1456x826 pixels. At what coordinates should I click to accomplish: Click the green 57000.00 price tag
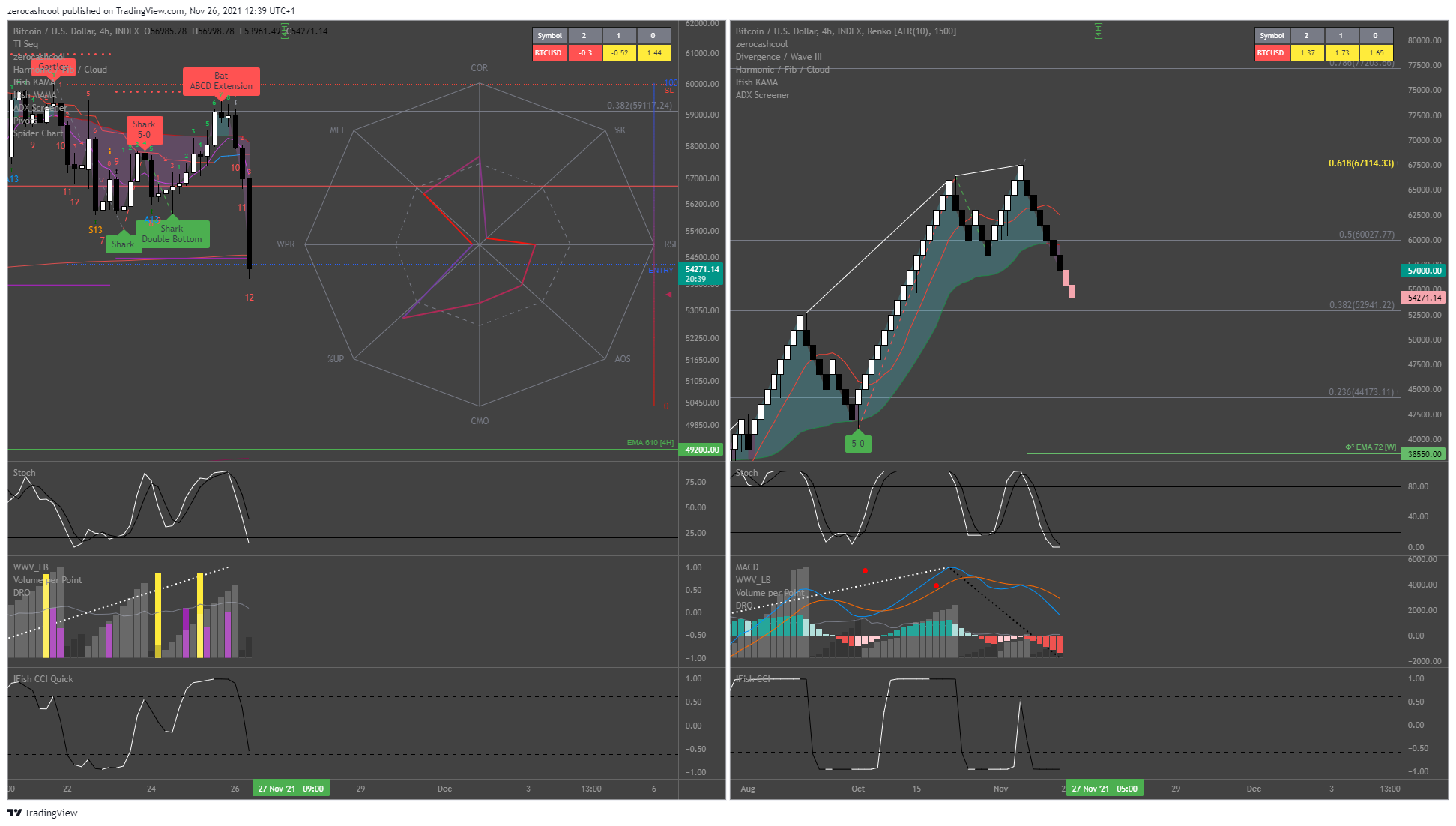(1424, 271)
